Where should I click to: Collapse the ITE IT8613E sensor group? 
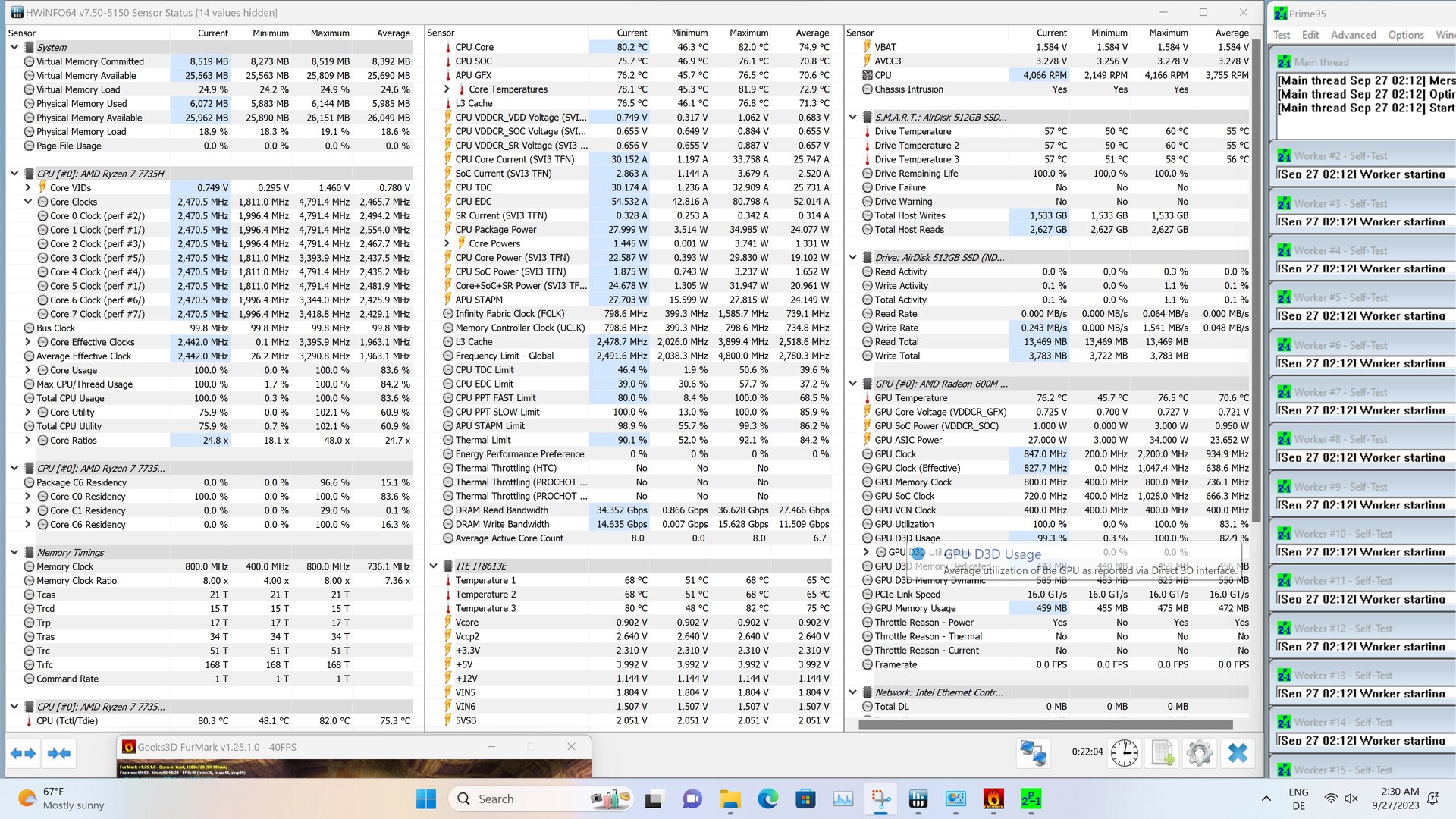[x=434, y=566]
